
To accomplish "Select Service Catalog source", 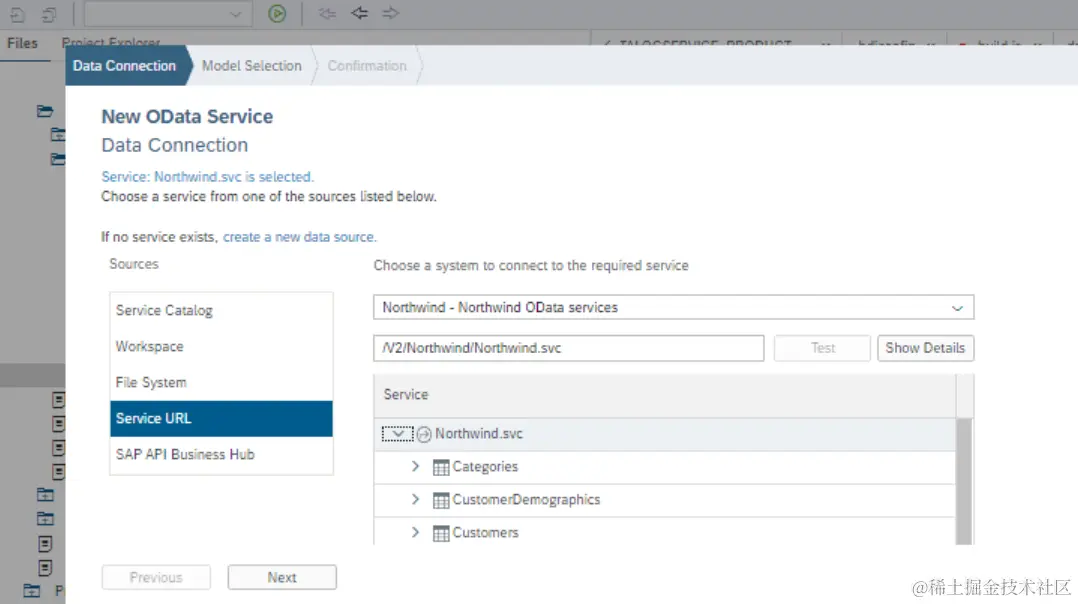I will (x=221, y=311).
